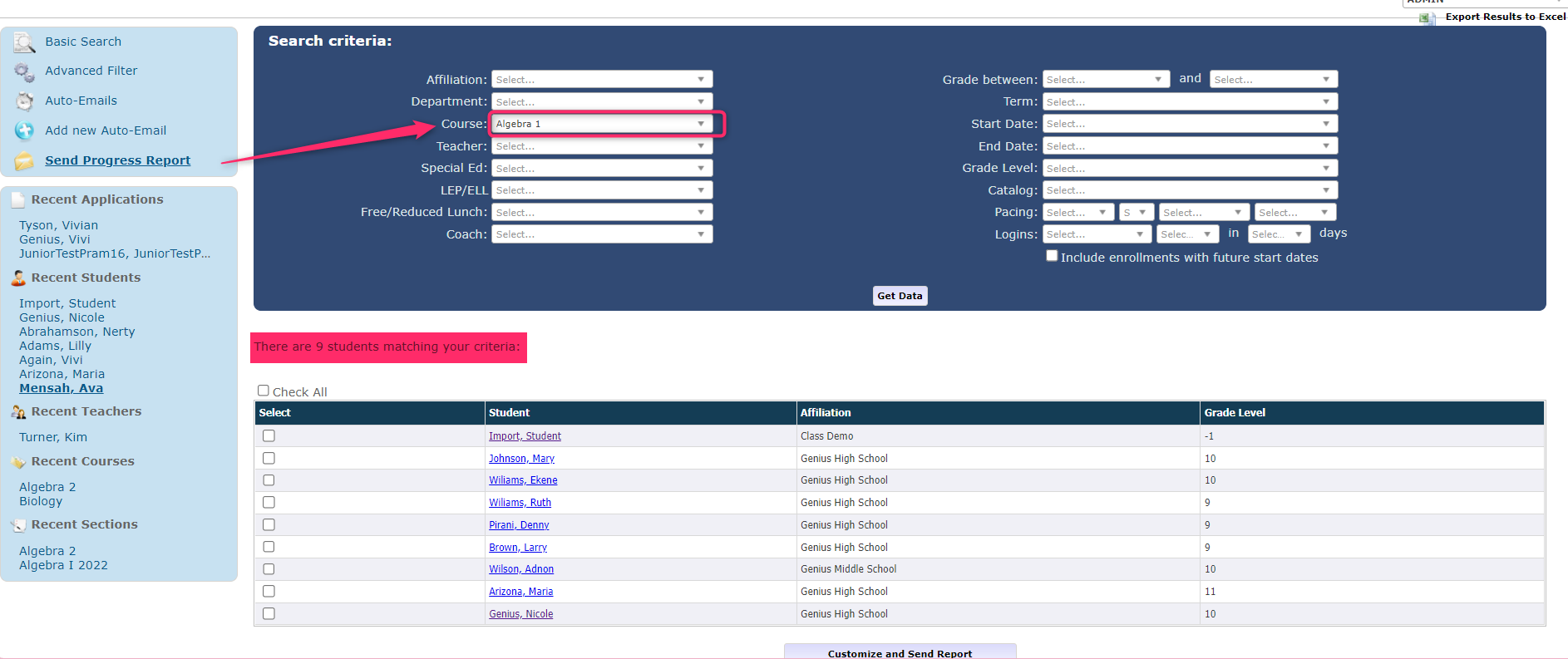The width and height of the screenshot is (1568, 659).
Task: Open Advanced Filter in the sidebar
Action: (x=91, y=71)
